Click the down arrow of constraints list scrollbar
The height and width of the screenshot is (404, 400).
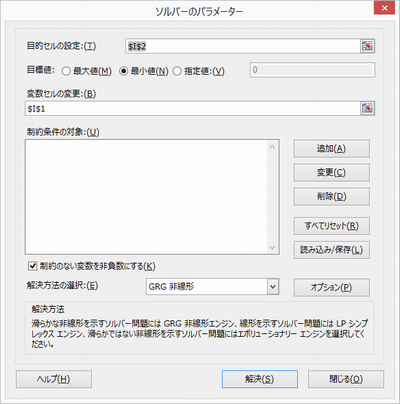coord(272,248)
